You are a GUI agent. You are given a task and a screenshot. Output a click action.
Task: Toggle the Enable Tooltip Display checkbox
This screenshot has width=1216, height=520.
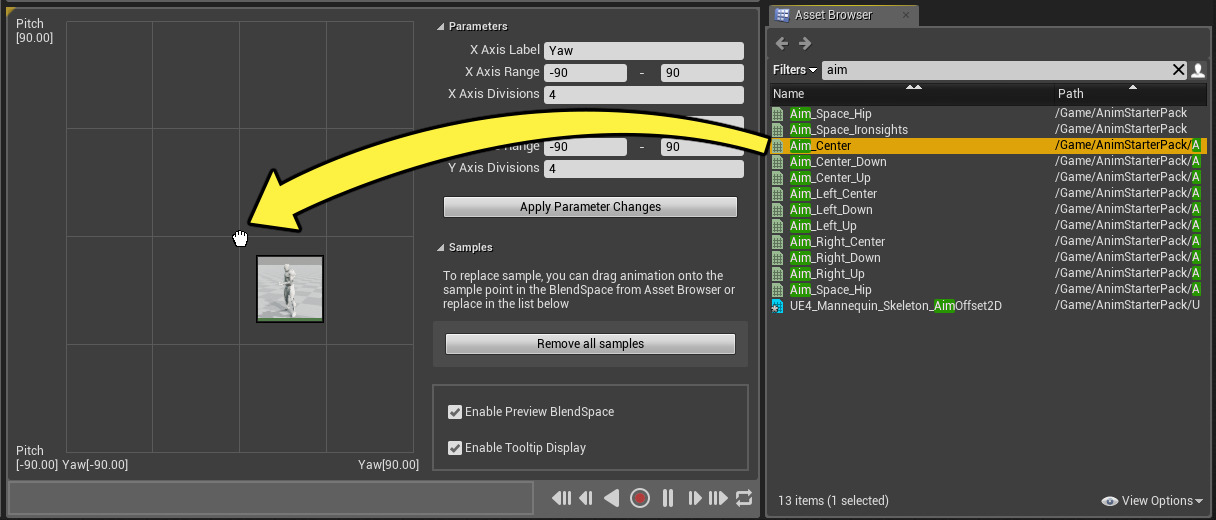(455, 448)
